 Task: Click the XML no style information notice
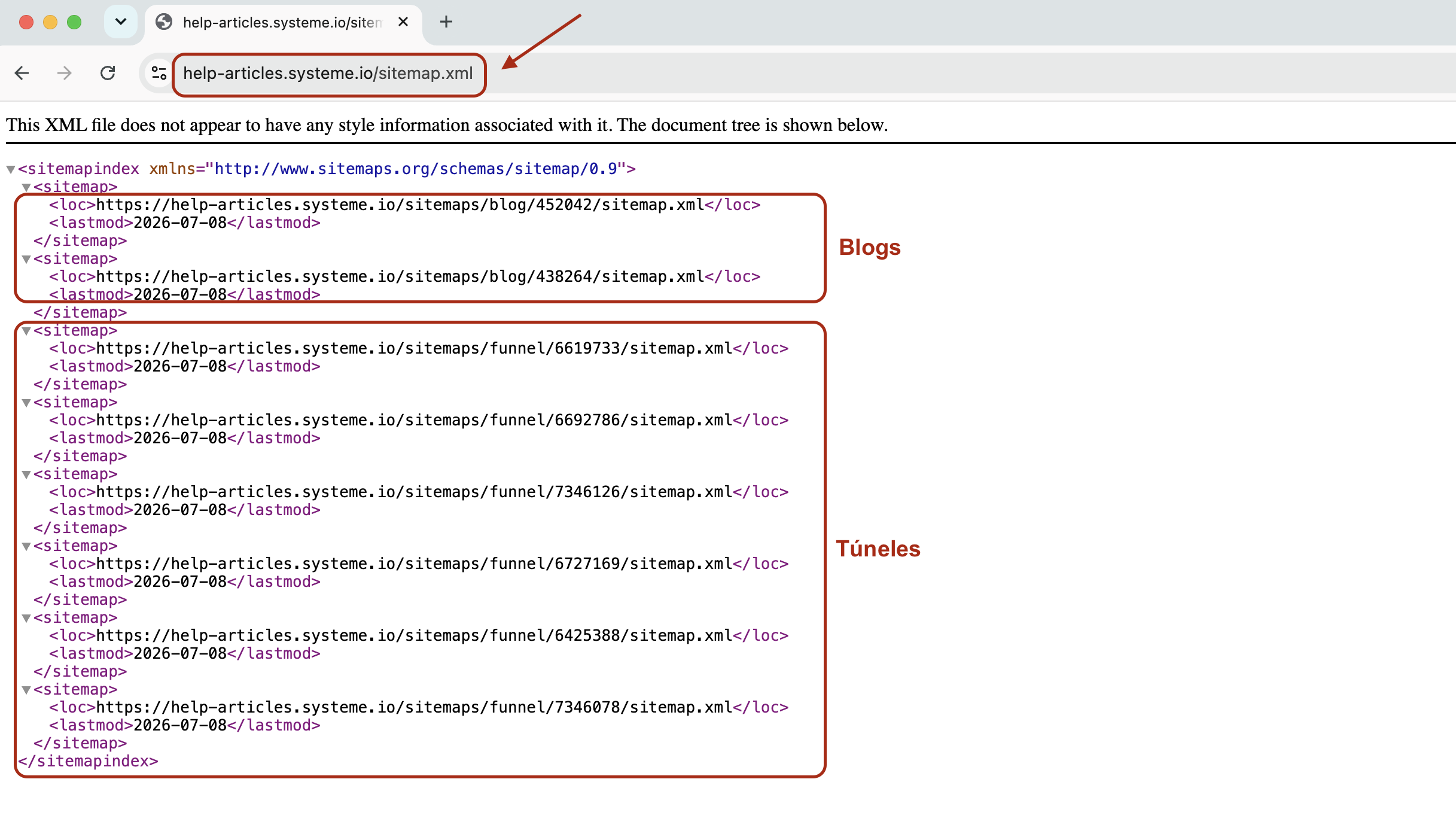click(447, 125)
